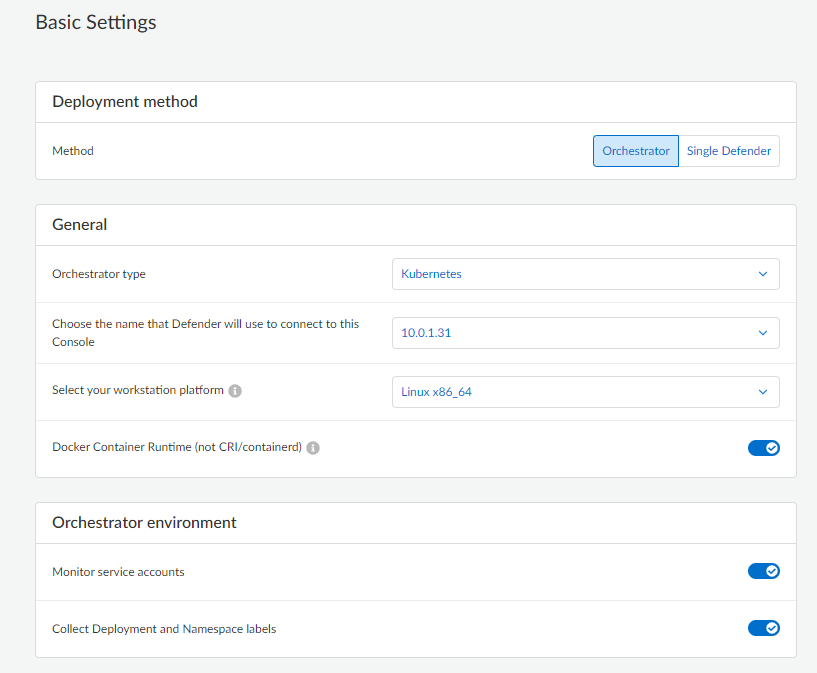Switch to Single Defender deployment method
This screenshot has width=817, height=673.
coord(728,151)
